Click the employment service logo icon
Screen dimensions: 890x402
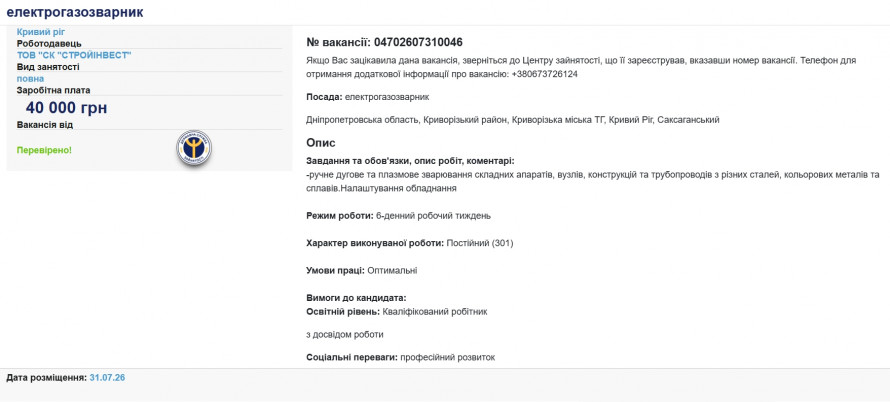coord(194,148)
